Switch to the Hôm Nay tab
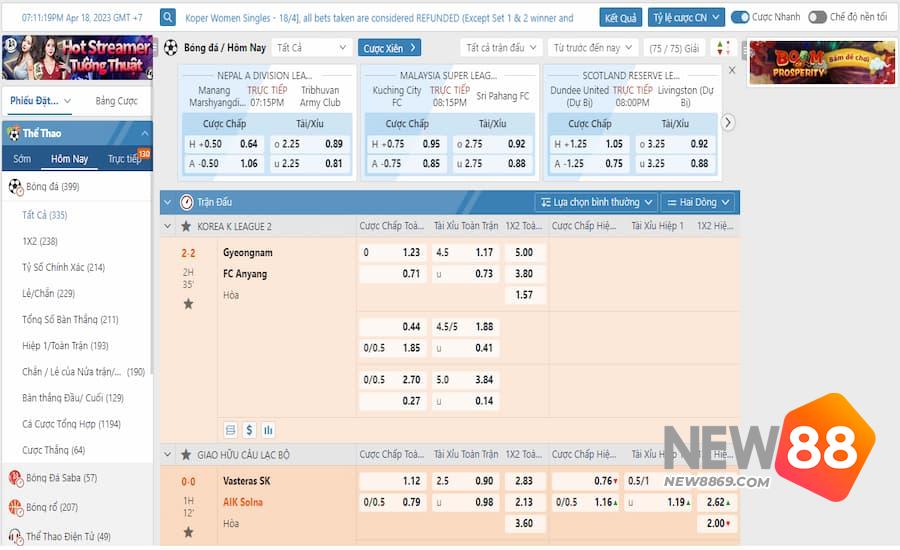Screen dimensions: 900x550 tap(69, 158)
